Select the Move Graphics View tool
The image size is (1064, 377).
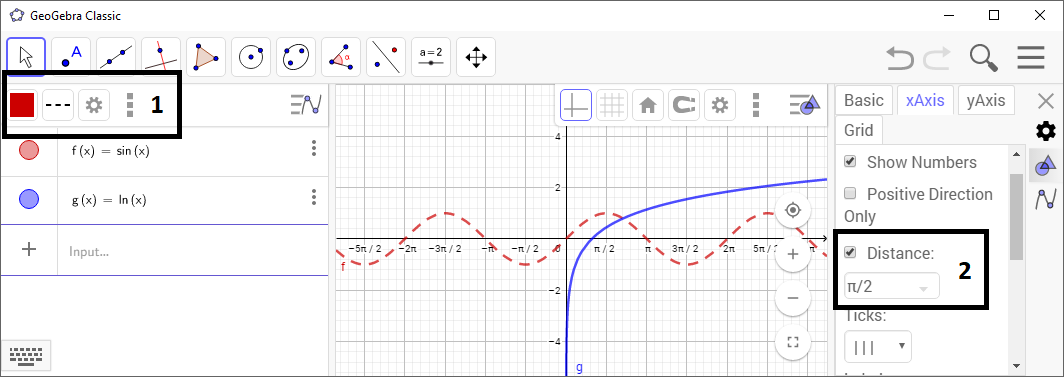point(476,57)
